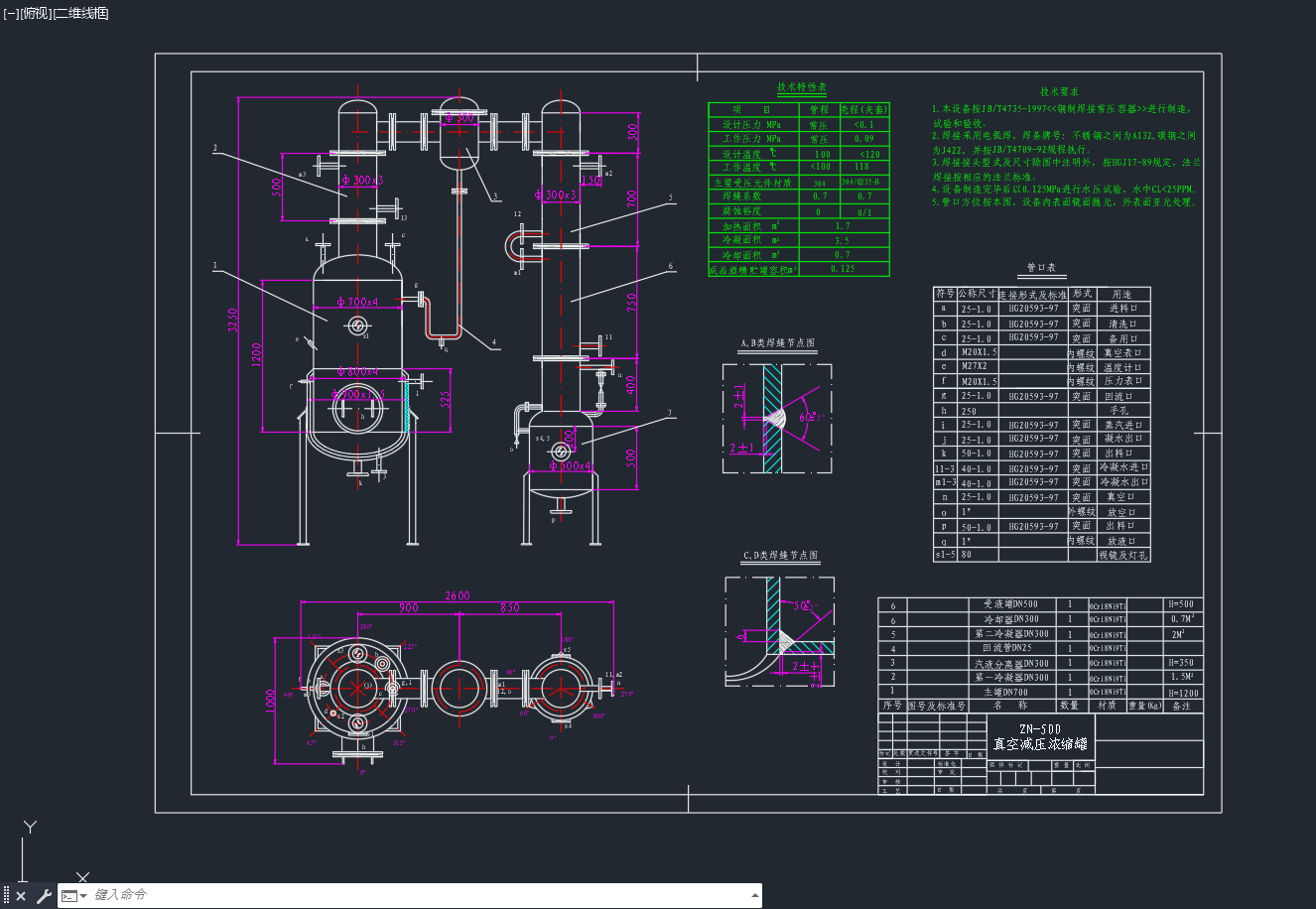Select the 回流口 nozzle table cell
The height and width of the screenshot is (909, 1316).
click(1122, 395)
